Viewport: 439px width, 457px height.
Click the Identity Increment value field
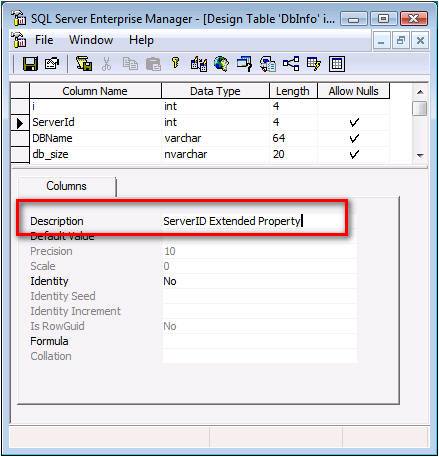coord(260,311)
